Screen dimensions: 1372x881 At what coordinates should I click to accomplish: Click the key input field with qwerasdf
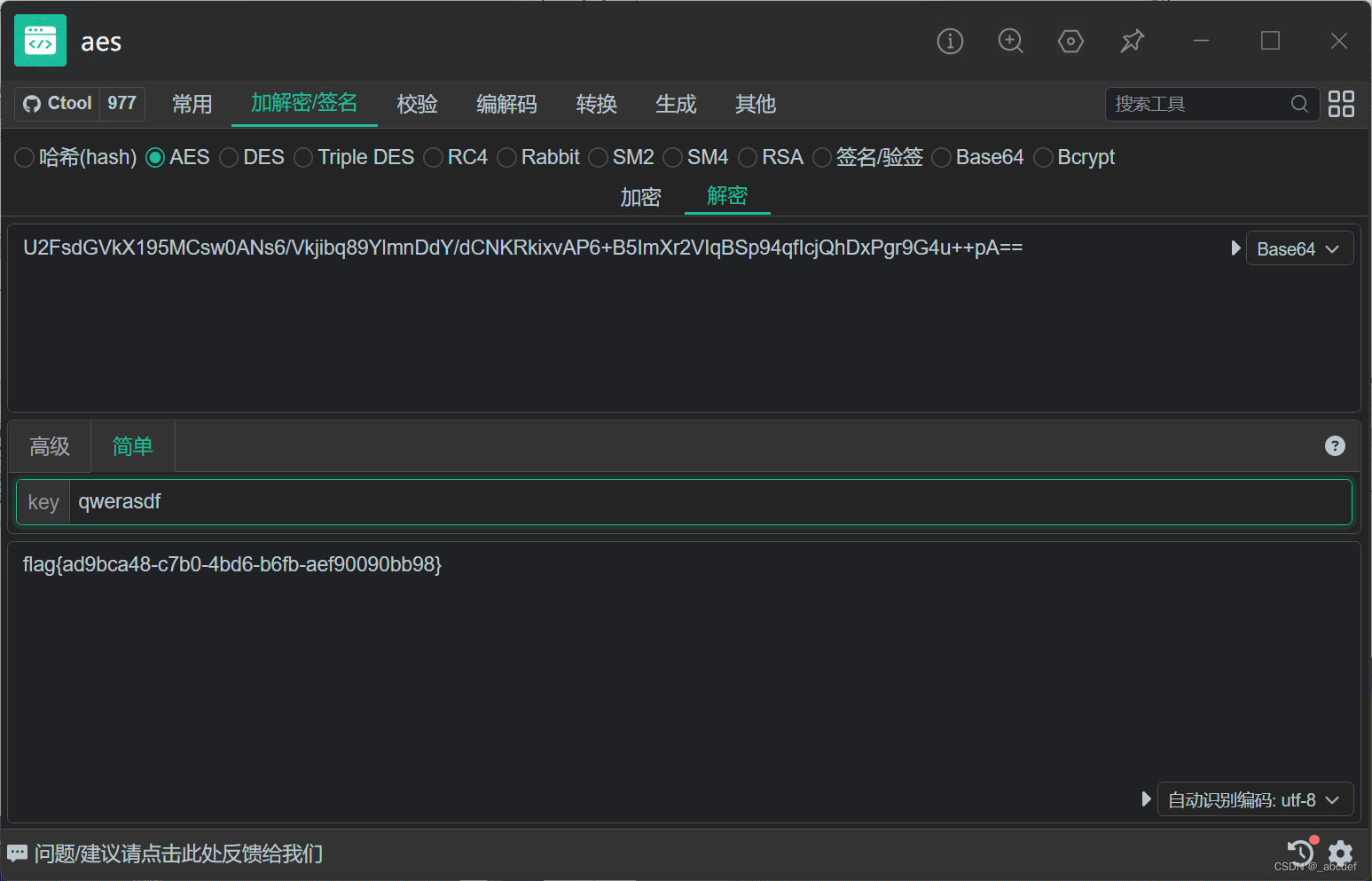pos(710,502)
